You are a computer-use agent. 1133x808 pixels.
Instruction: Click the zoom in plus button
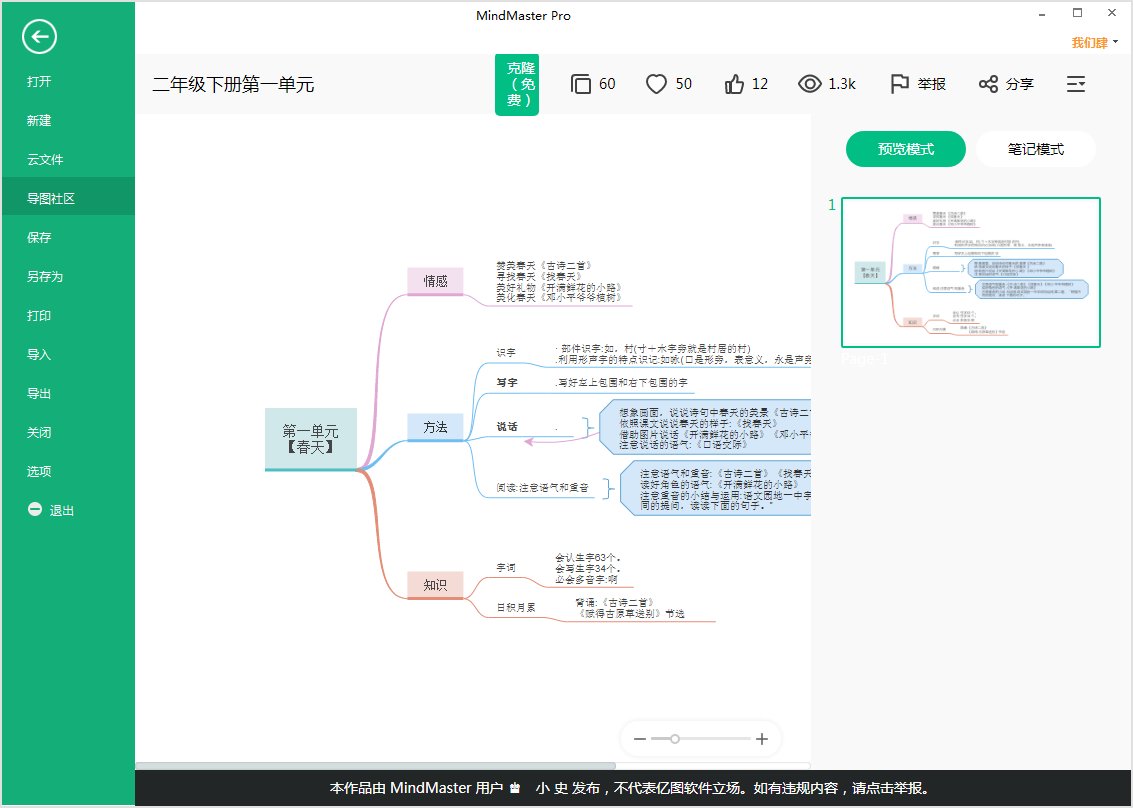762,739
